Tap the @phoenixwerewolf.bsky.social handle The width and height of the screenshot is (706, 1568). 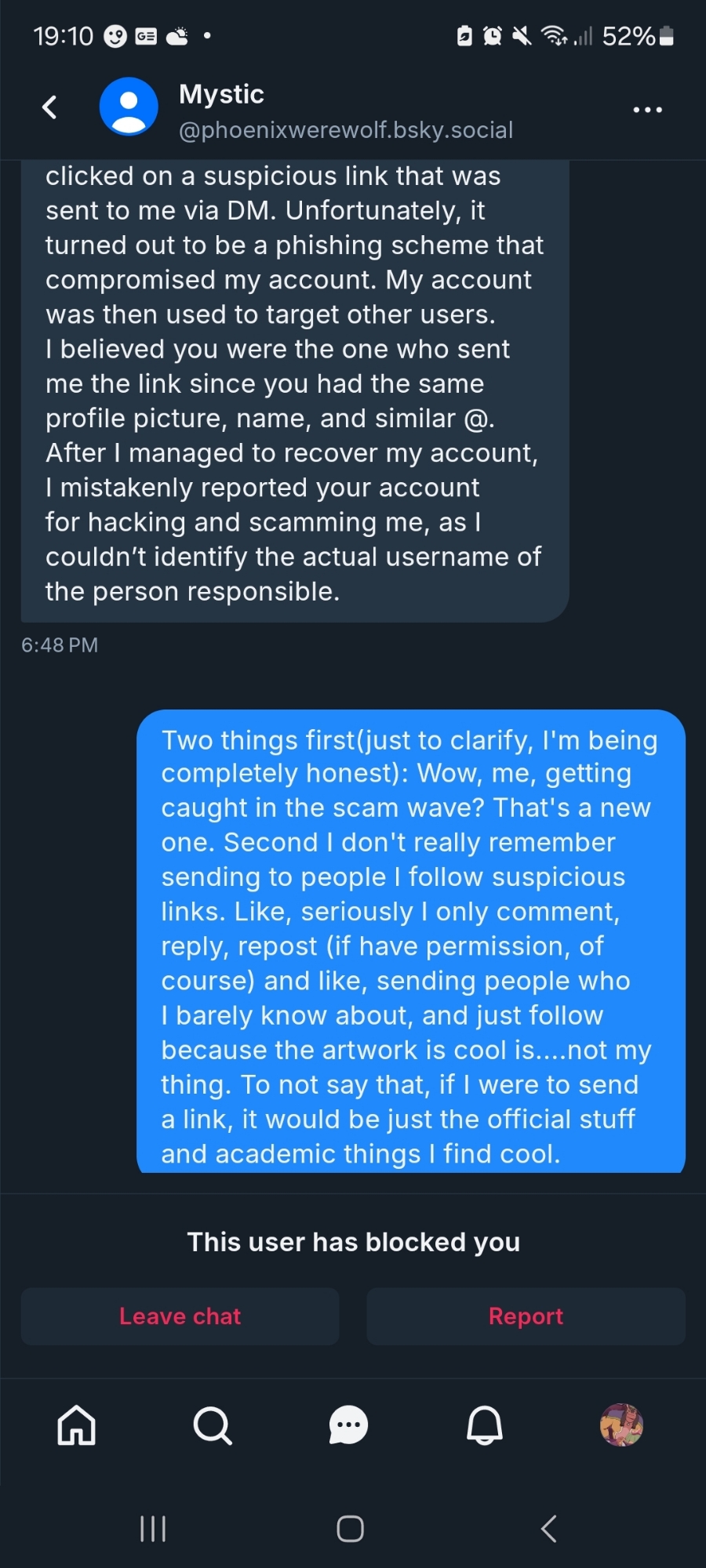tap(345, 130)
